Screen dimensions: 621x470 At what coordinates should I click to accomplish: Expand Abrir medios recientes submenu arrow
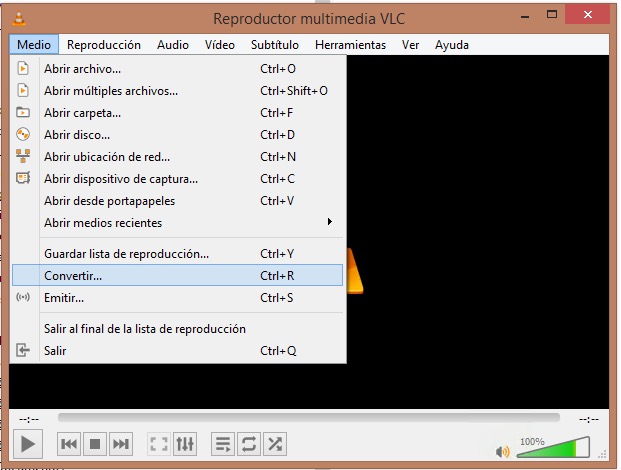point(330,222)
